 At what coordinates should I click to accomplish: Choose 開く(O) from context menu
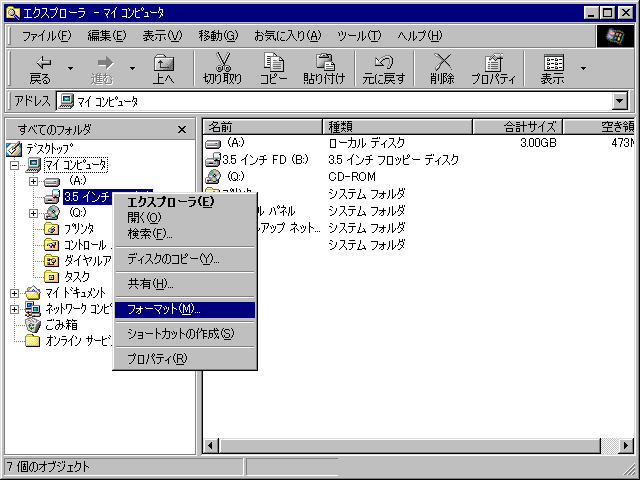click(x=185, y=217)
